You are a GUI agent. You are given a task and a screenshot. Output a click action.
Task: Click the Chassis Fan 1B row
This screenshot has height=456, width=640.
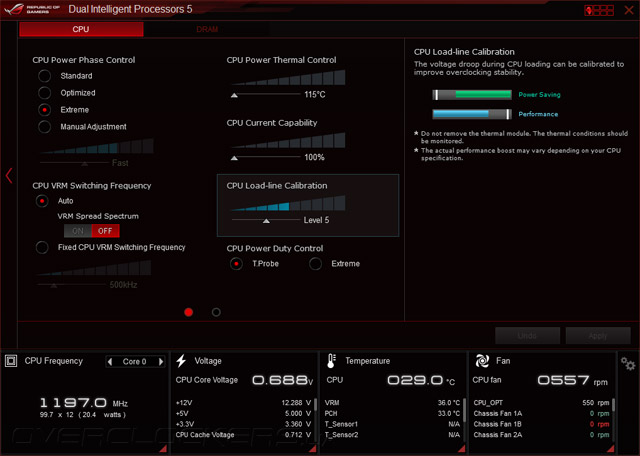[541, 424]
